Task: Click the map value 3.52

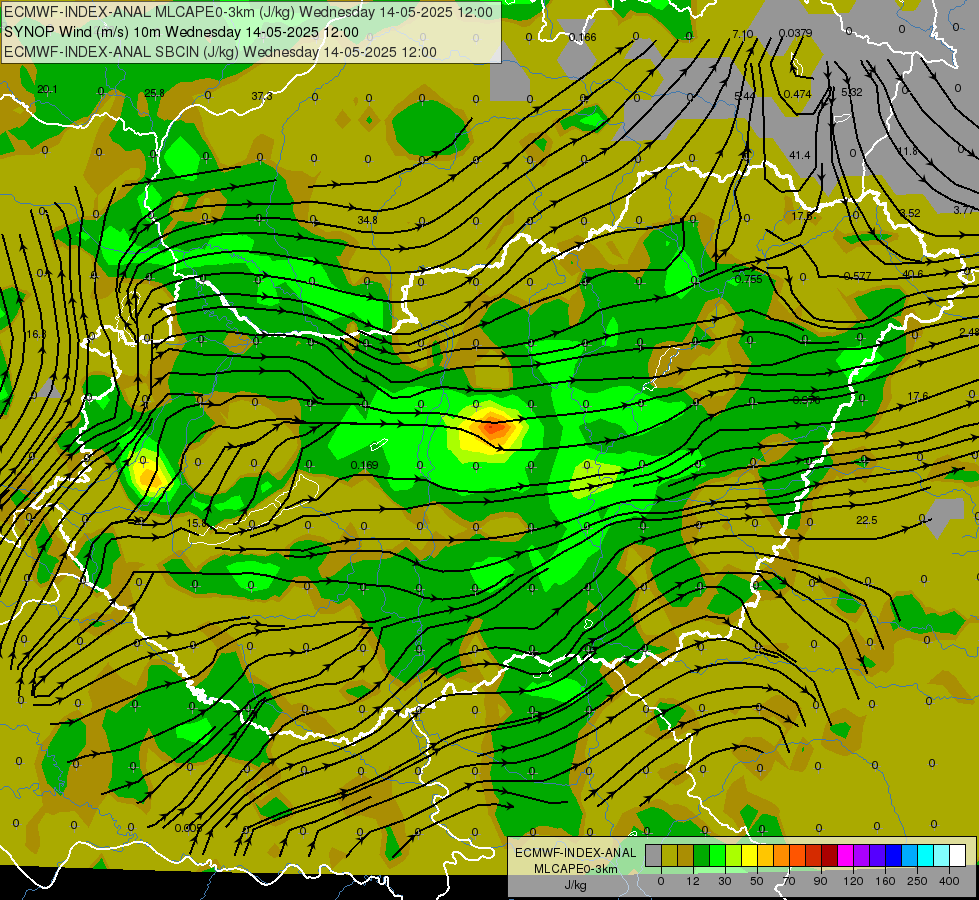Action: [910, 213]
